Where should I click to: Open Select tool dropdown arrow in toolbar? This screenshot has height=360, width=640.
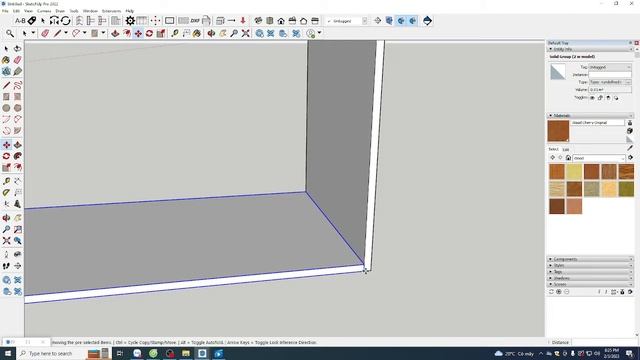point(33,33)
